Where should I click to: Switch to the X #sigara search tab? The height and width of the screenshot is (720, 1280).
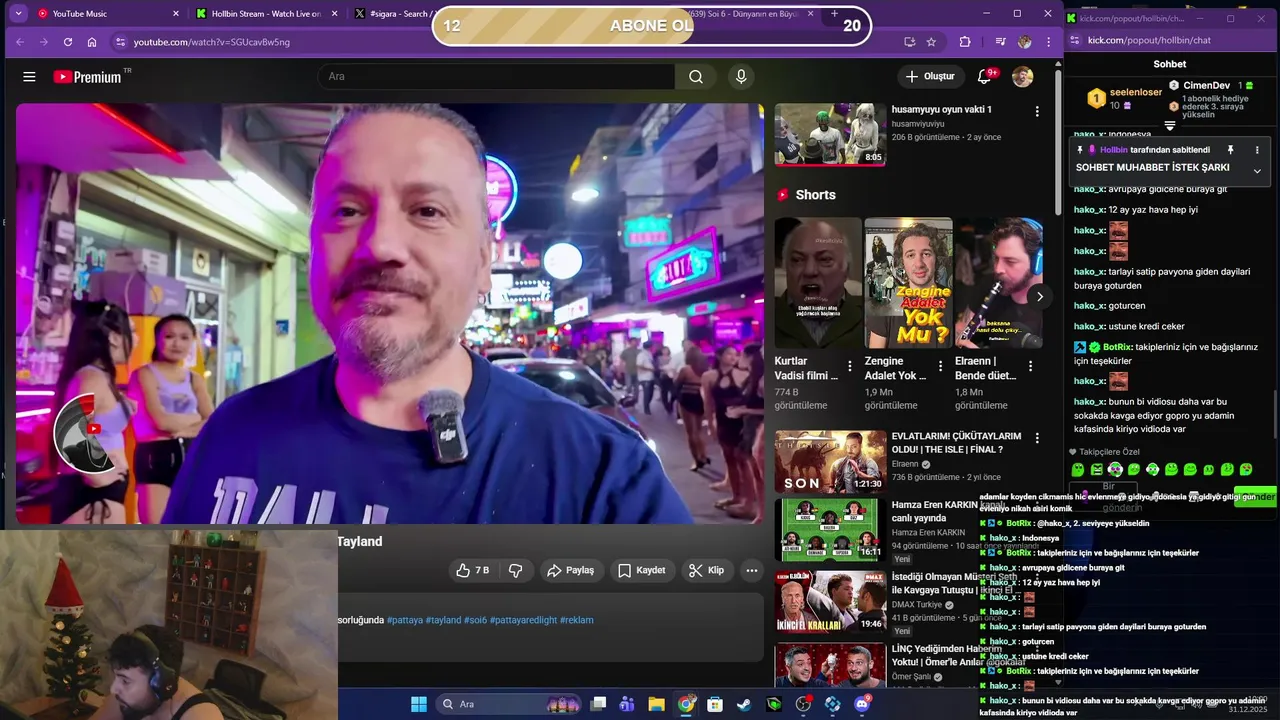[x=392, y=14]
